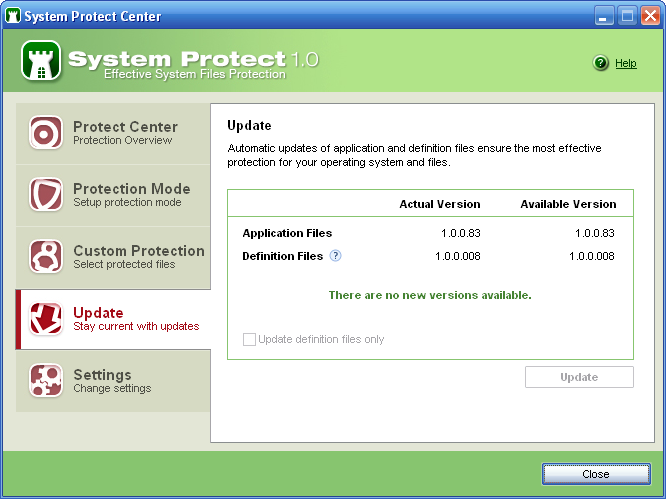Screen dimensions: 666x499
Task: Click available version 1.0.0.008 for Definition Files
Action: (592, 256)
